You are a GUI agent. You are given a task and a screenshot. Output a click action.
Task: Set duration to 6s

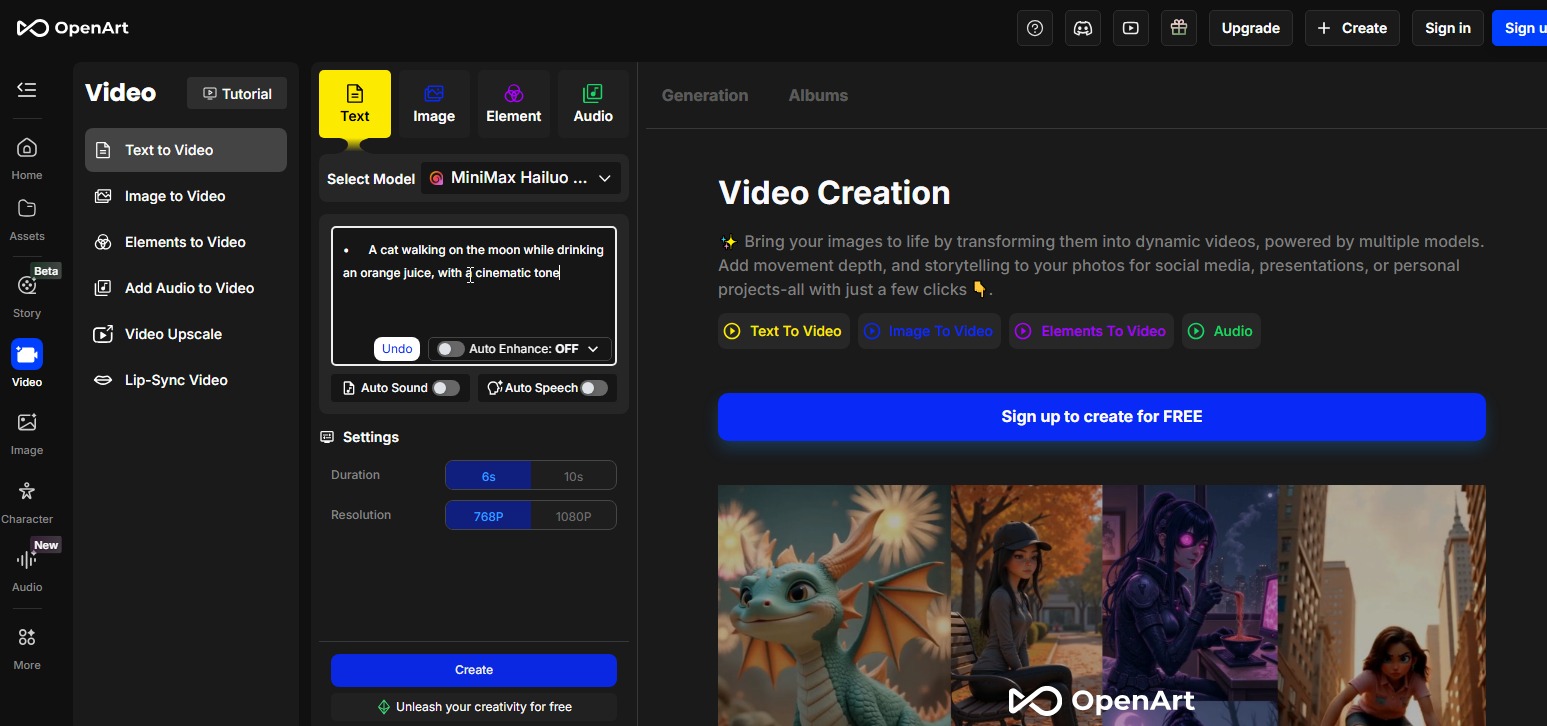pyautogui.click(x=488, y=476)
